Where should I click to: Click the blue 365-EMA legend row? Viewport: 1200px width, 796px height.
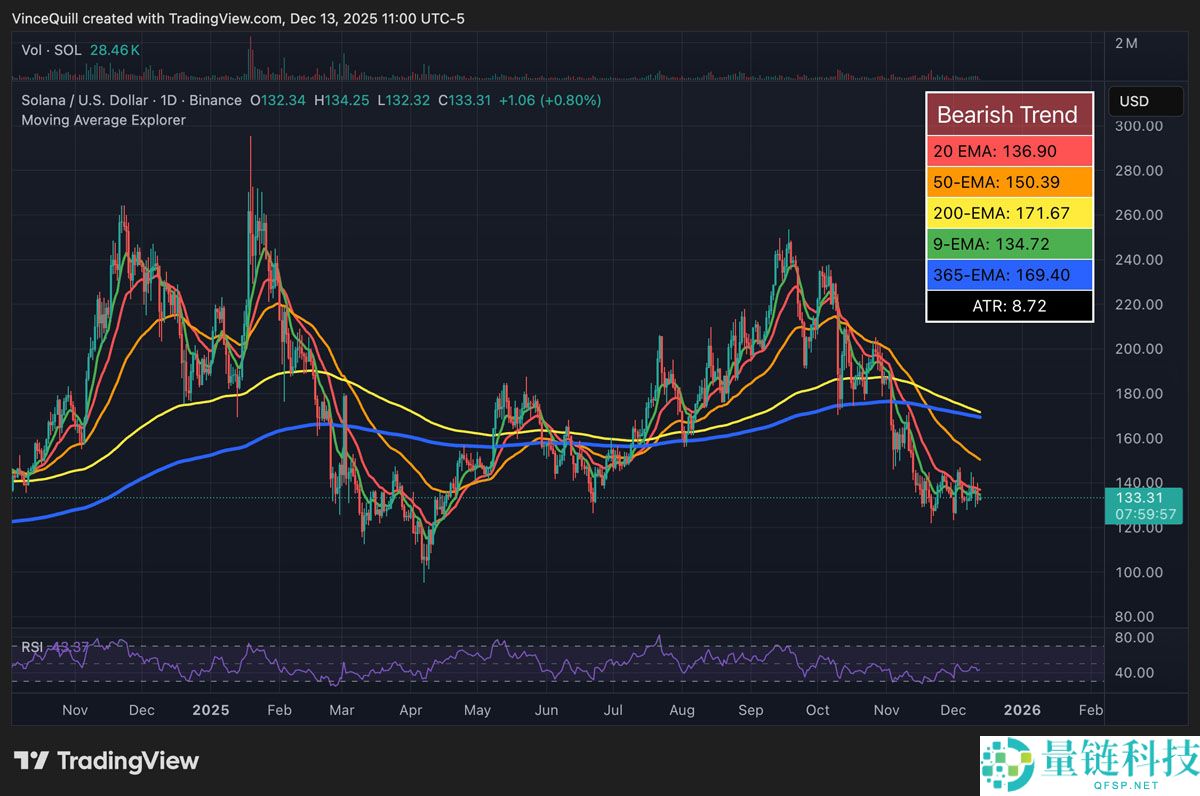coord(1009,275)
